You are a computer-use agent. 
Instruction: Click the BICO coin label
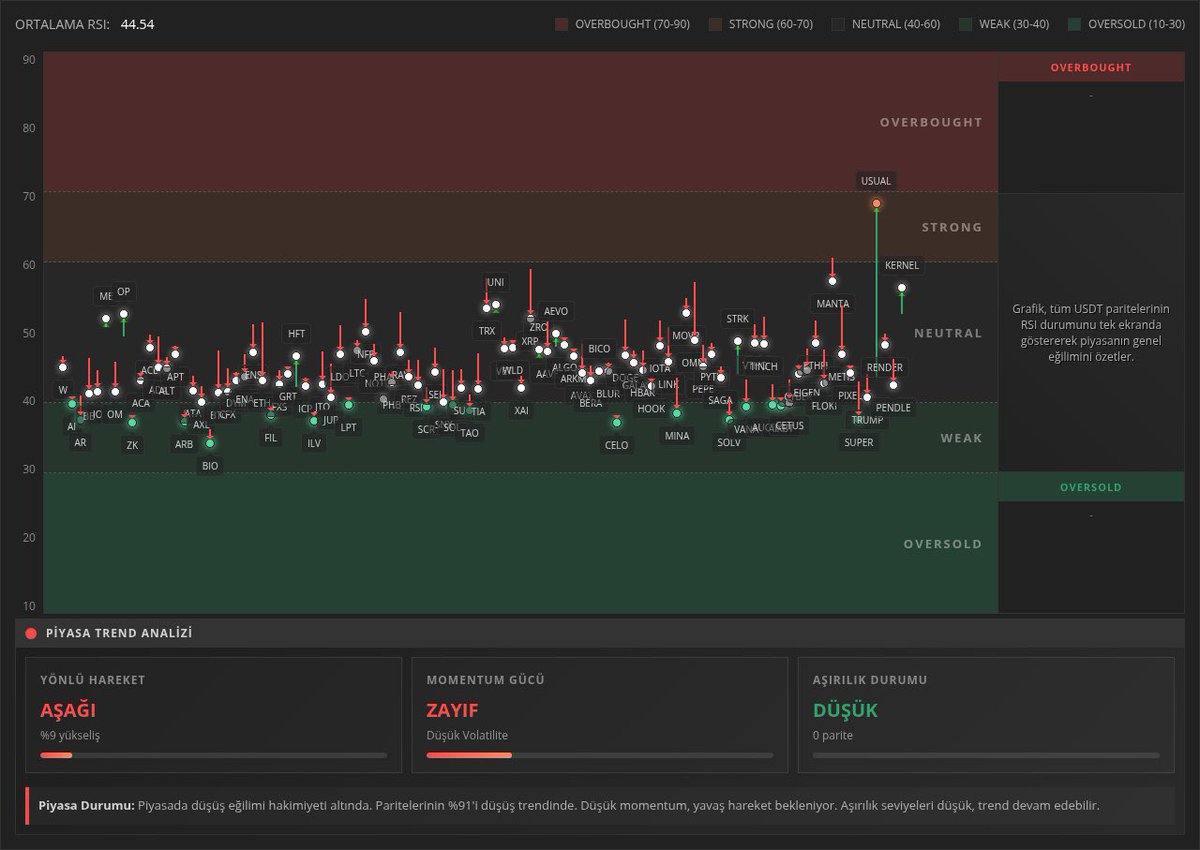coord(599,349)
